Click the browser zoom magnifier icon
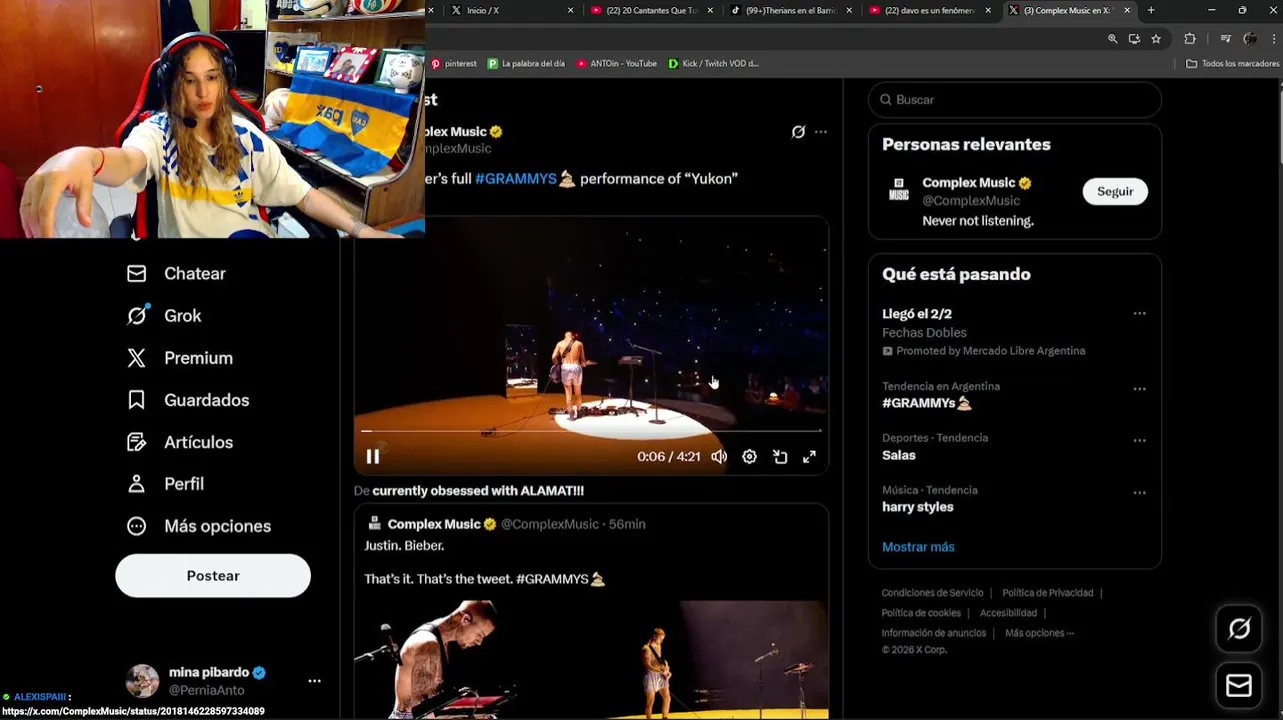The height and width of the screenshot is (720, 1283). [1112, 39]
